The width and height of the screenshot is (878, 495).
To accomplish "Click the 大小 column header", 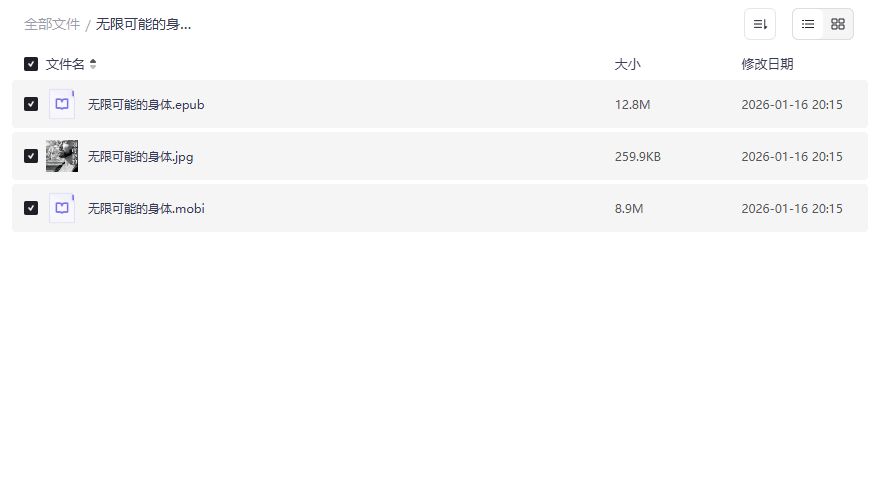I will click(x=627, y=64).
